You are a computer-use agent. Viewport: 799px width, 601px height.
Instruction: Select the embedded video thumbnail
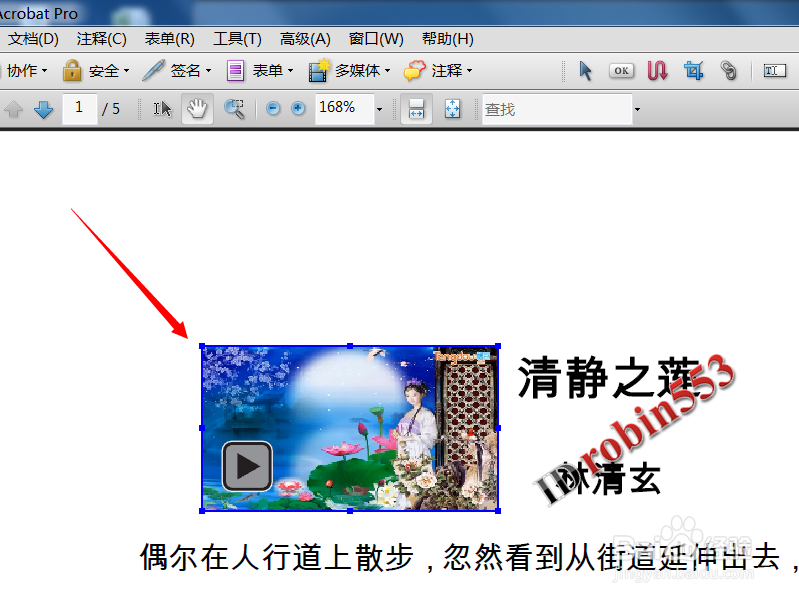(x=350, y=428)
